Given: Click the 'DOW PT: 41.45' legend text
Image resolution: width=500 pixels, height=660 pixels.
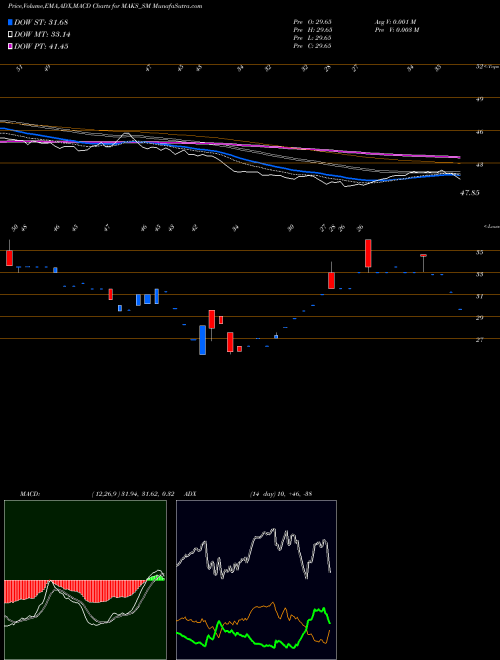Looking at the screenshot, I should tap(41, 46).
